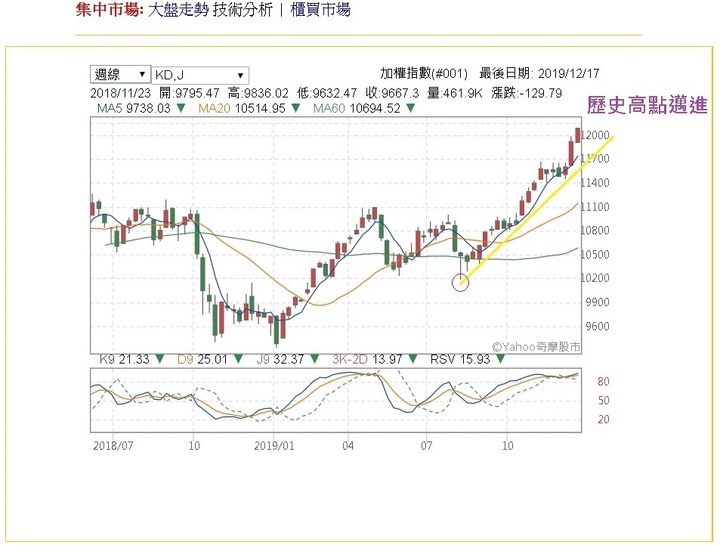
Task: Open the KD,J indicator dropdown
Action: tap(200, 75)
